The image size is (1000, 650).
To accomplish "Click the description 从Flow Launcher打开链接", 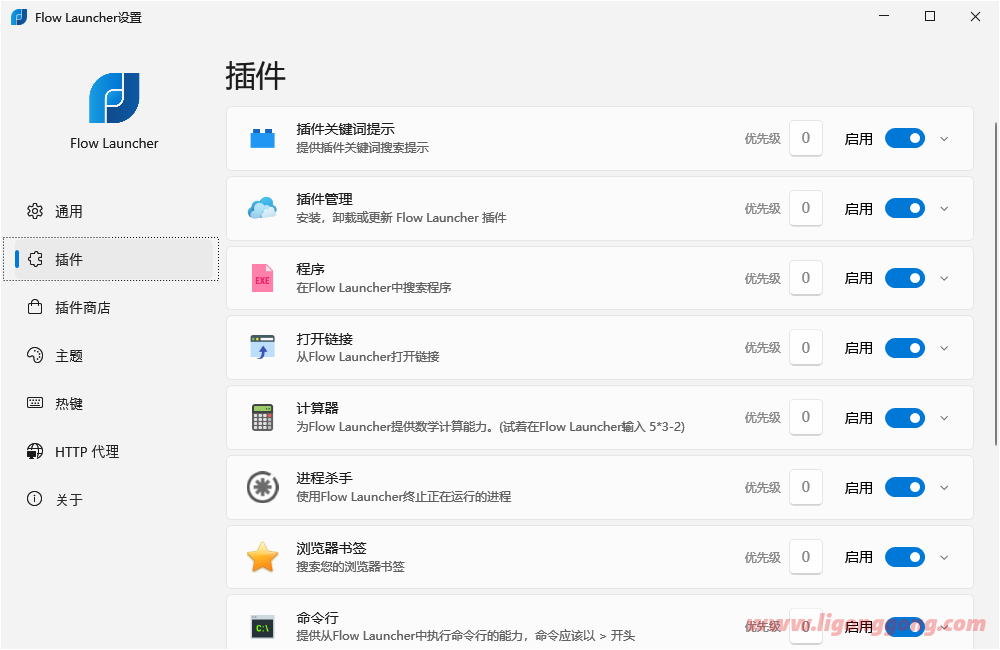I will coord(367,357).
